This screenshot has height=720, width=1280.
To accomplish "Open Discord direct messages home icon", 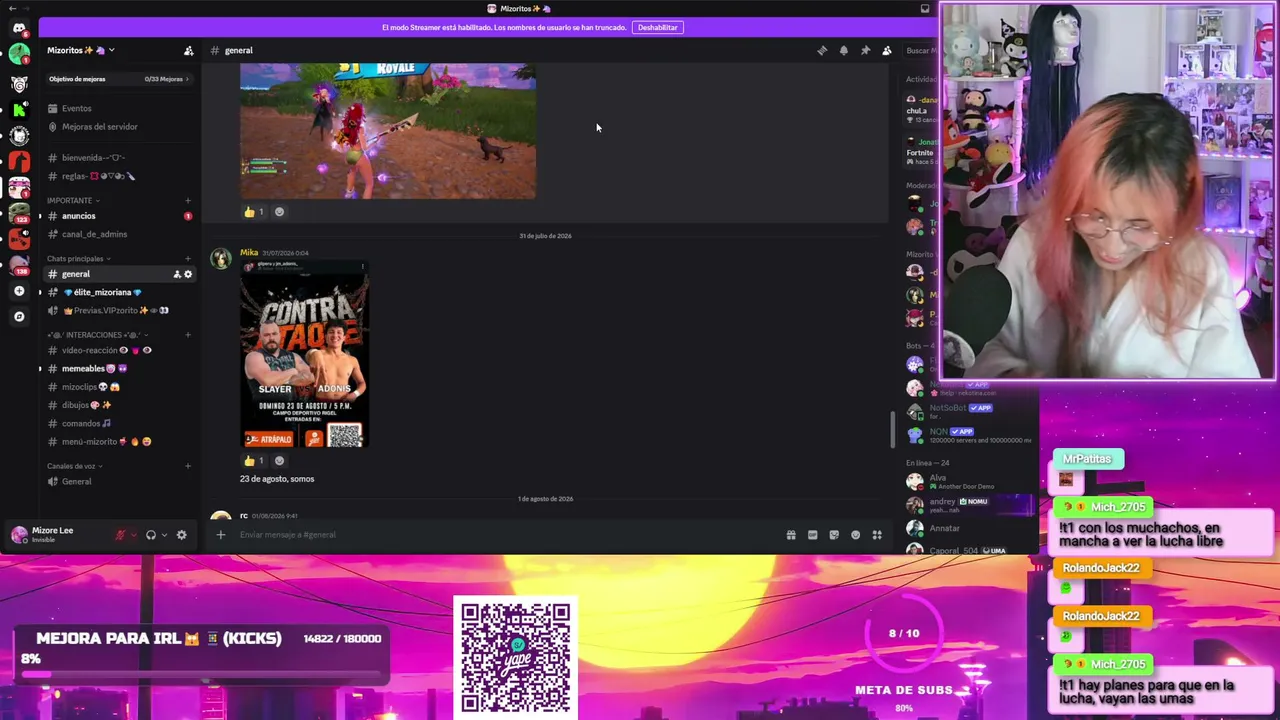I will tap(19, 28).
